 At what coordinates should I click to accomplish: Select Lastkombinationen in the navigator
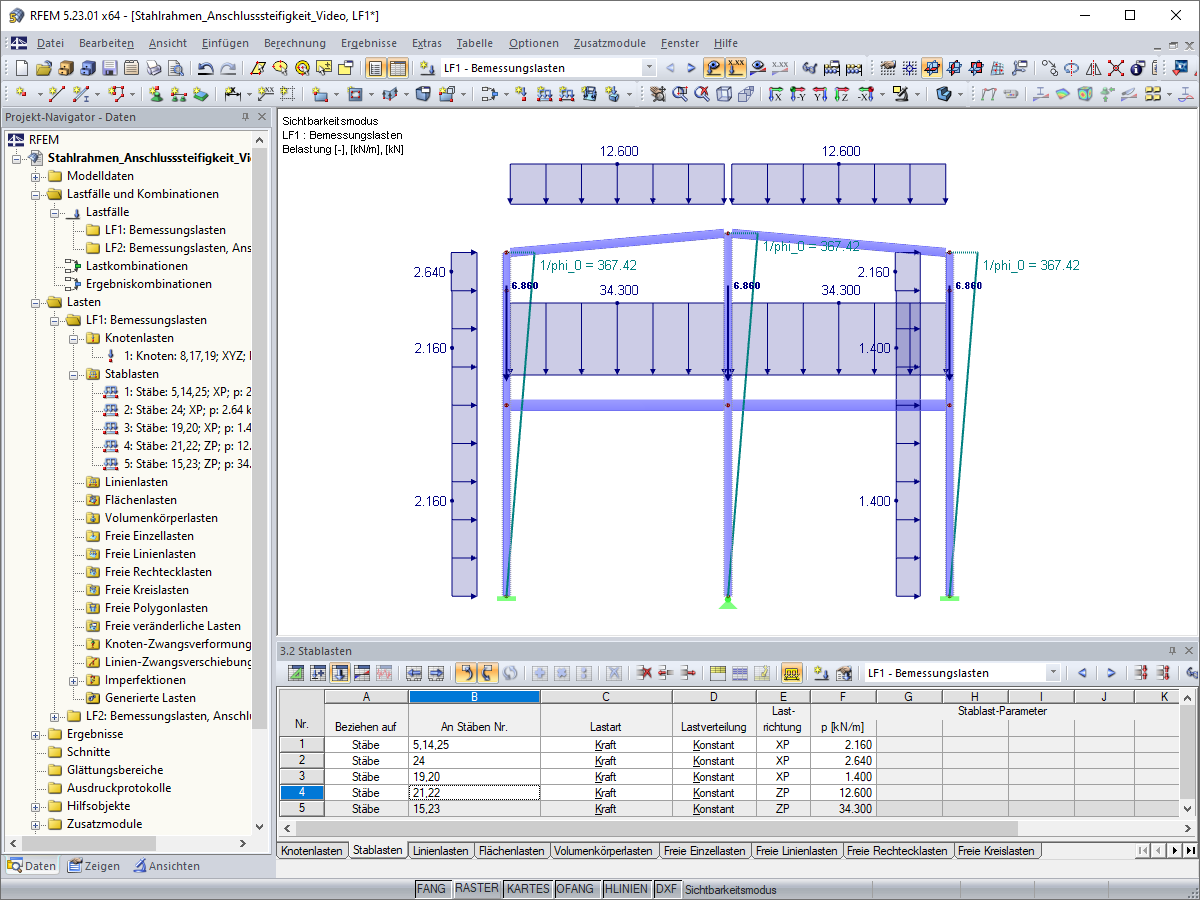point(136,266)
